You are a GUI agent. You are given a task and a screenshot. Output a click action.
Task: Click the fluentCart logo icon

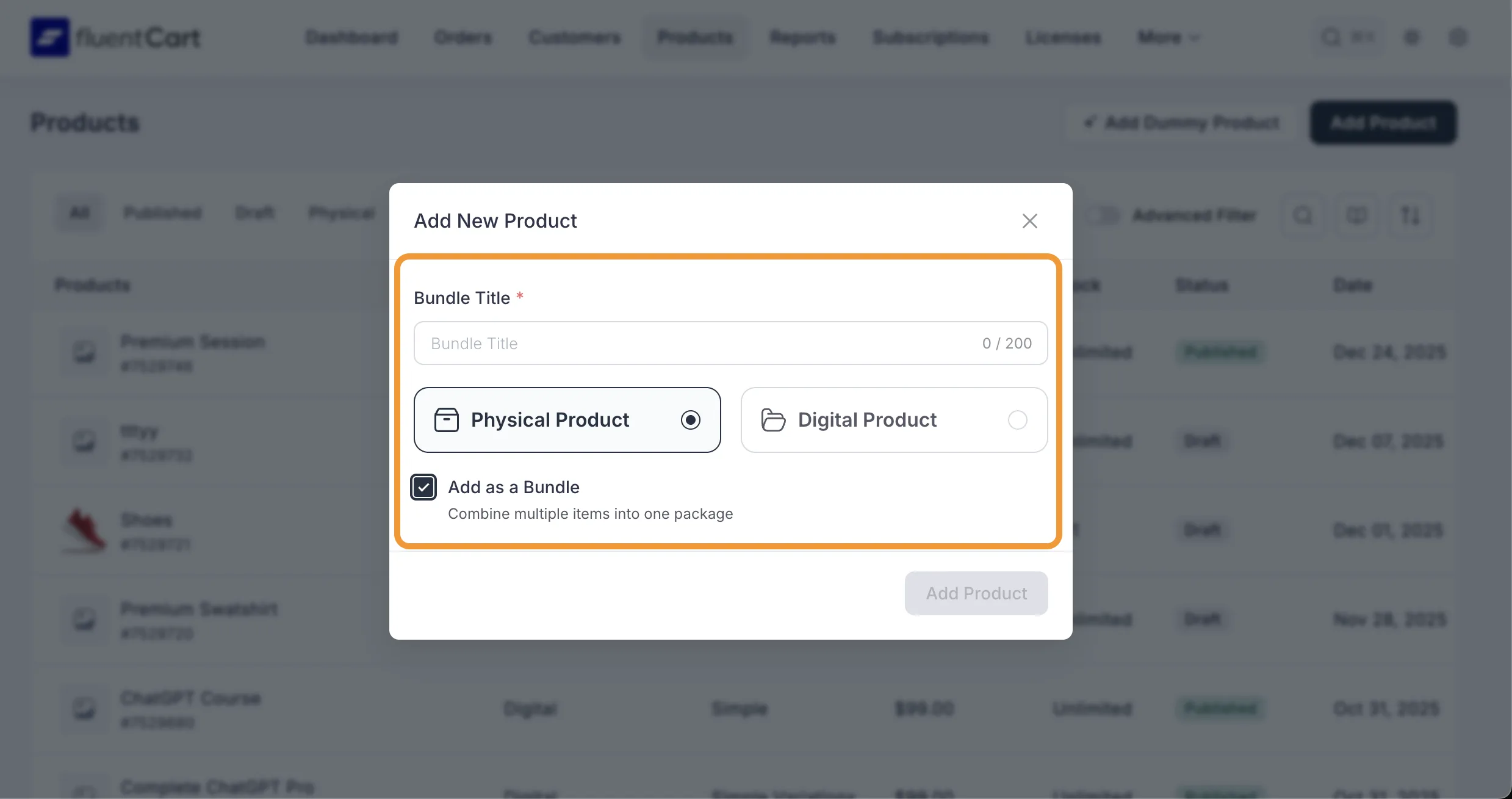[x=50, y=37]
